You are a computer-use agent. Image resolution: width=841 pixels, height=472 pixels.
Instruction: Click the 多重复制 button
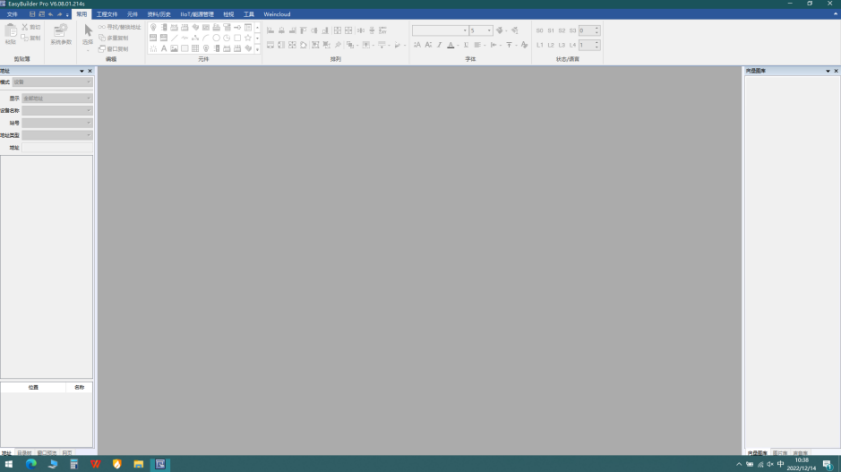click(113, 37)
